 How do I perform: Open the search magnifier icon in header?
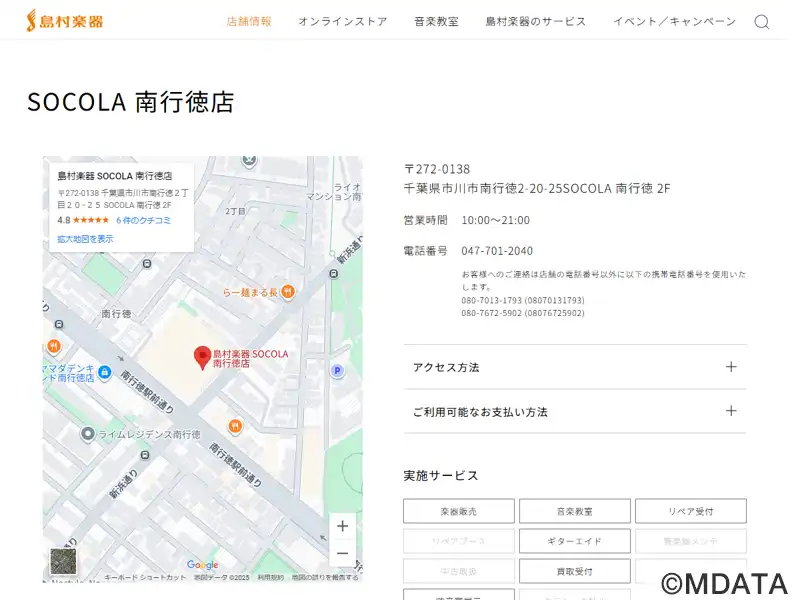click(762, 22)
